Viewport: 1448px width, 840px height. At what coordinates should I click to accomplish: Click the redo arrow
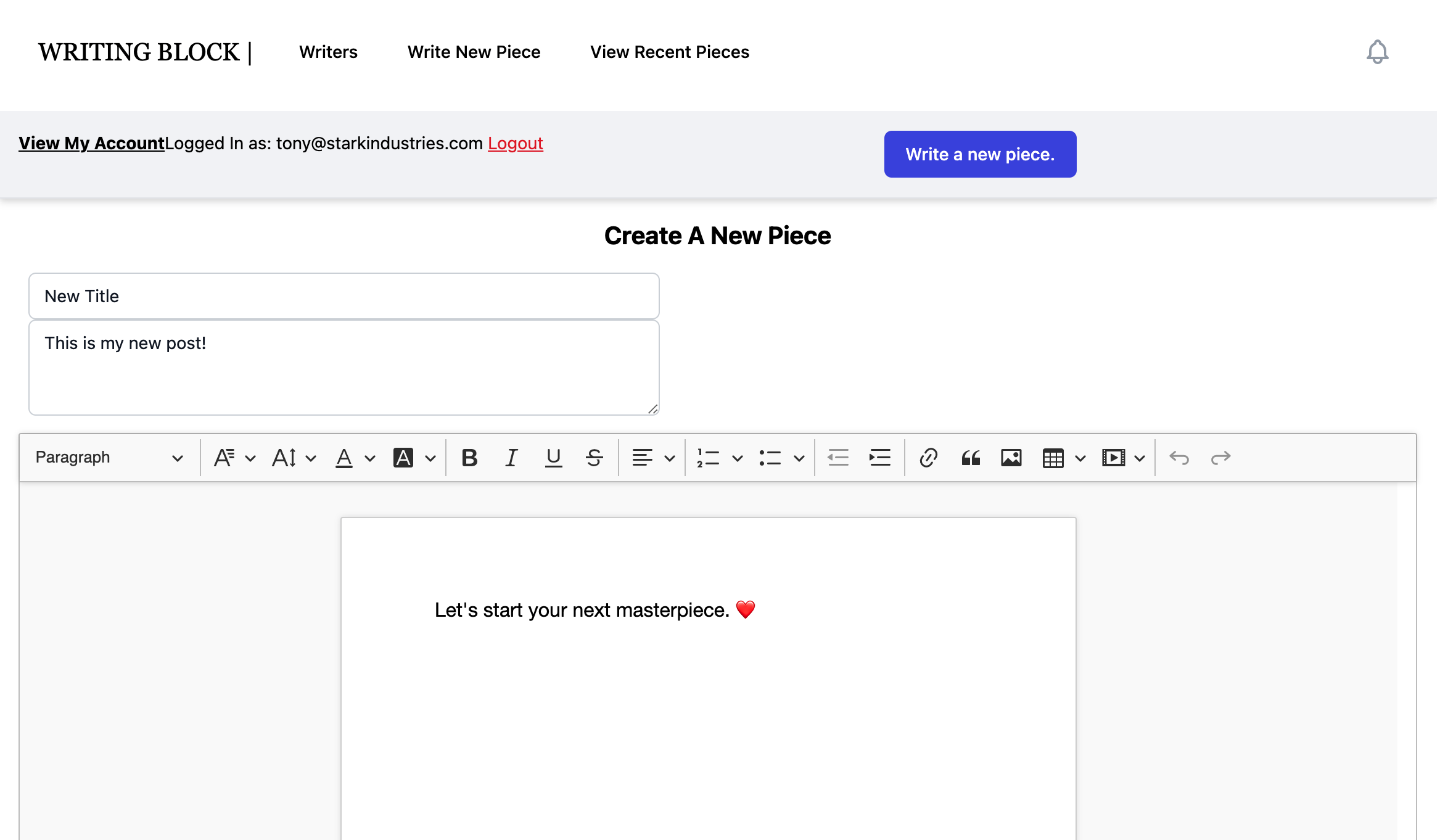(1220, 458)
